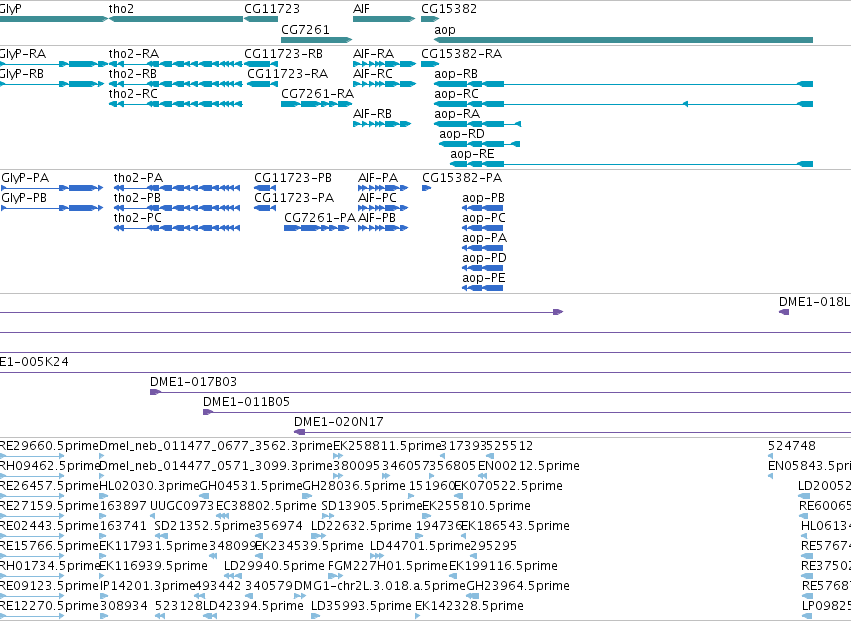851x621 pixels.
Task: Click the long aop gene bar
Action: (624, 40)
